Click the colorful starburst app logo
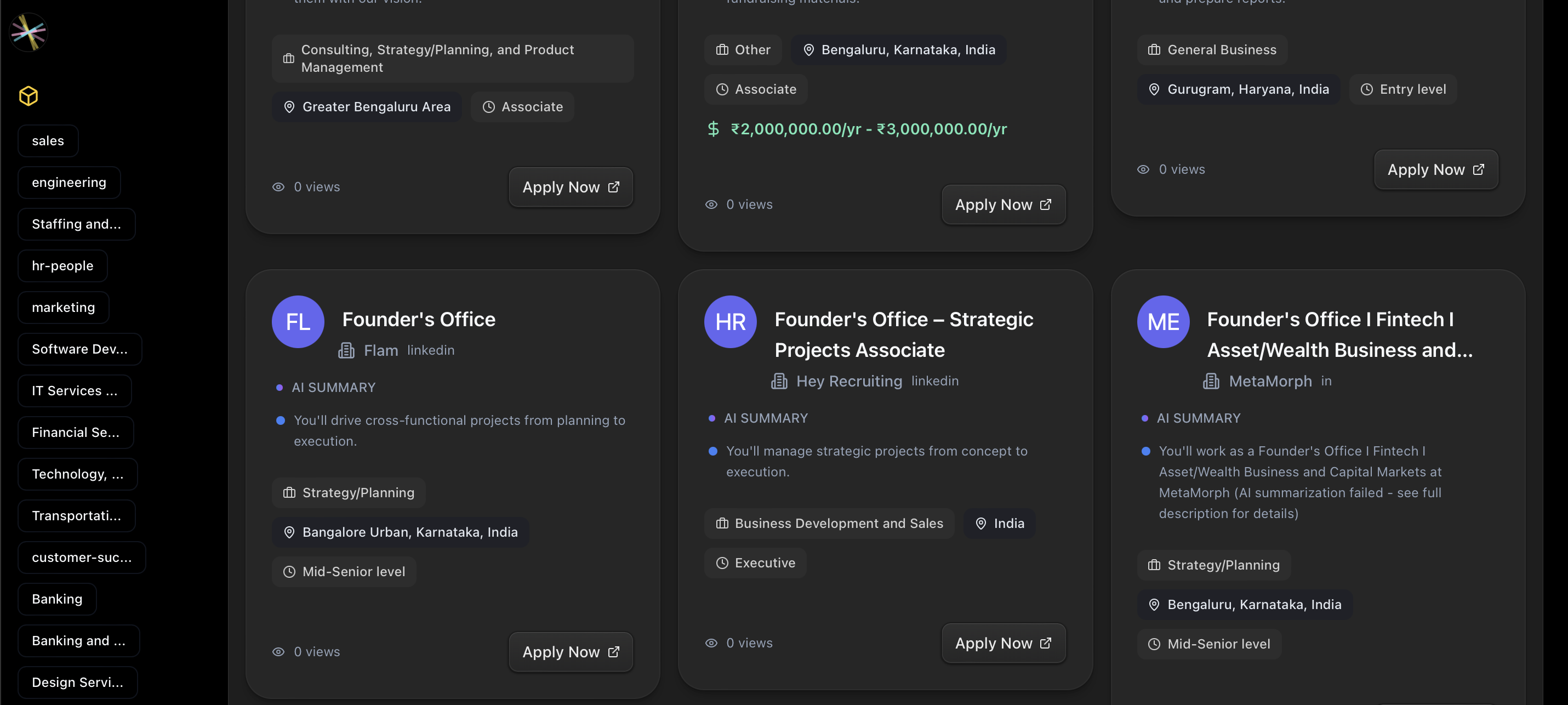Image resolution: width=1568 pixels, height=705 pixels. [28, 32]
